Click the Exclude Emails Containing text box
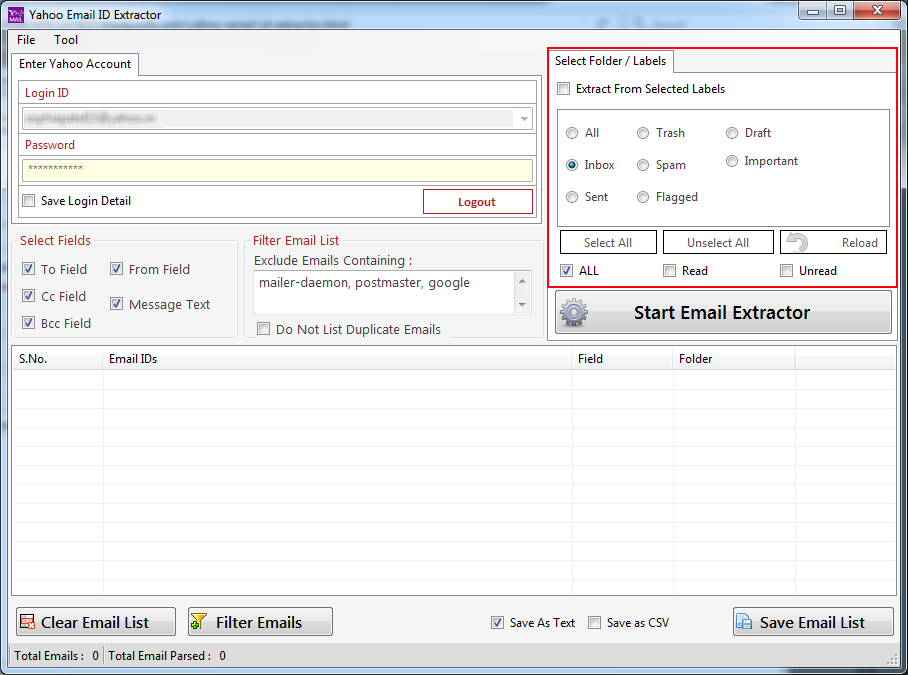908x675 pixels. [383, 292]
